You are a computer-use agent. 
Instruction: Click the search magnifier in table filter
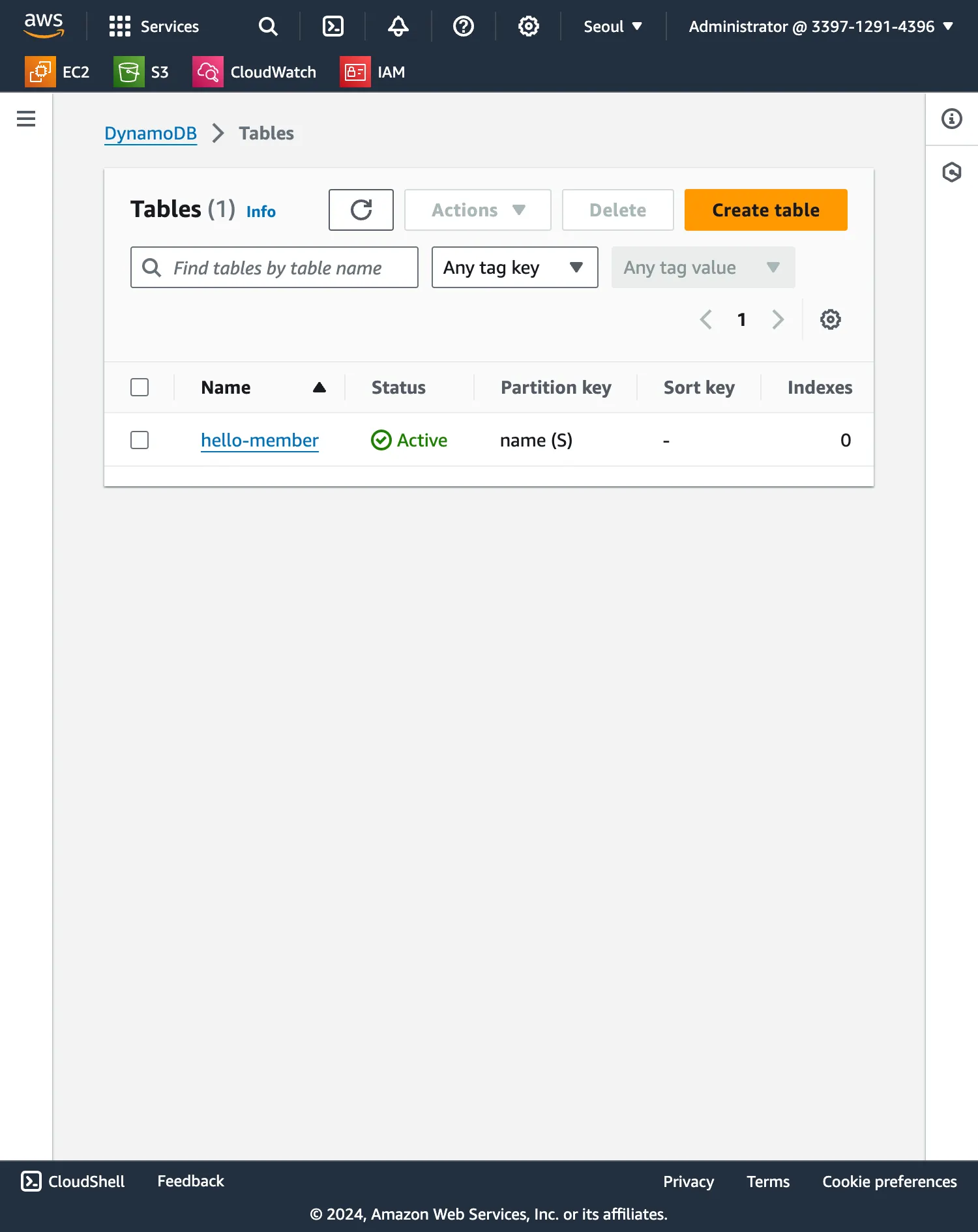(151, 267)
